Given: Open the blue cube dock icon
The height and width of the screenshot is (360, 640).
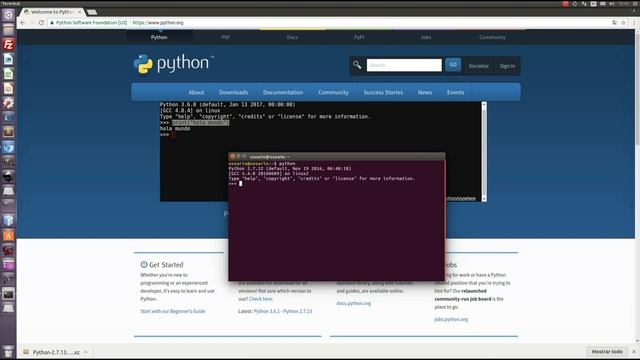Looking at the screenshot, I should pyautogui.click(x=8, y=220).
